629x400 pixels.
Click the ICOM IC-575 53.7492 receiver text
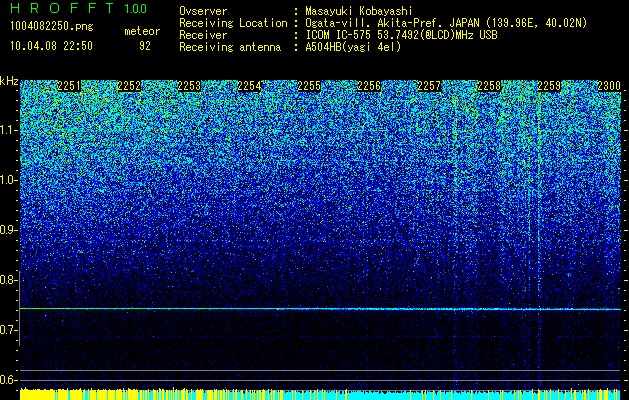(401, 35)
